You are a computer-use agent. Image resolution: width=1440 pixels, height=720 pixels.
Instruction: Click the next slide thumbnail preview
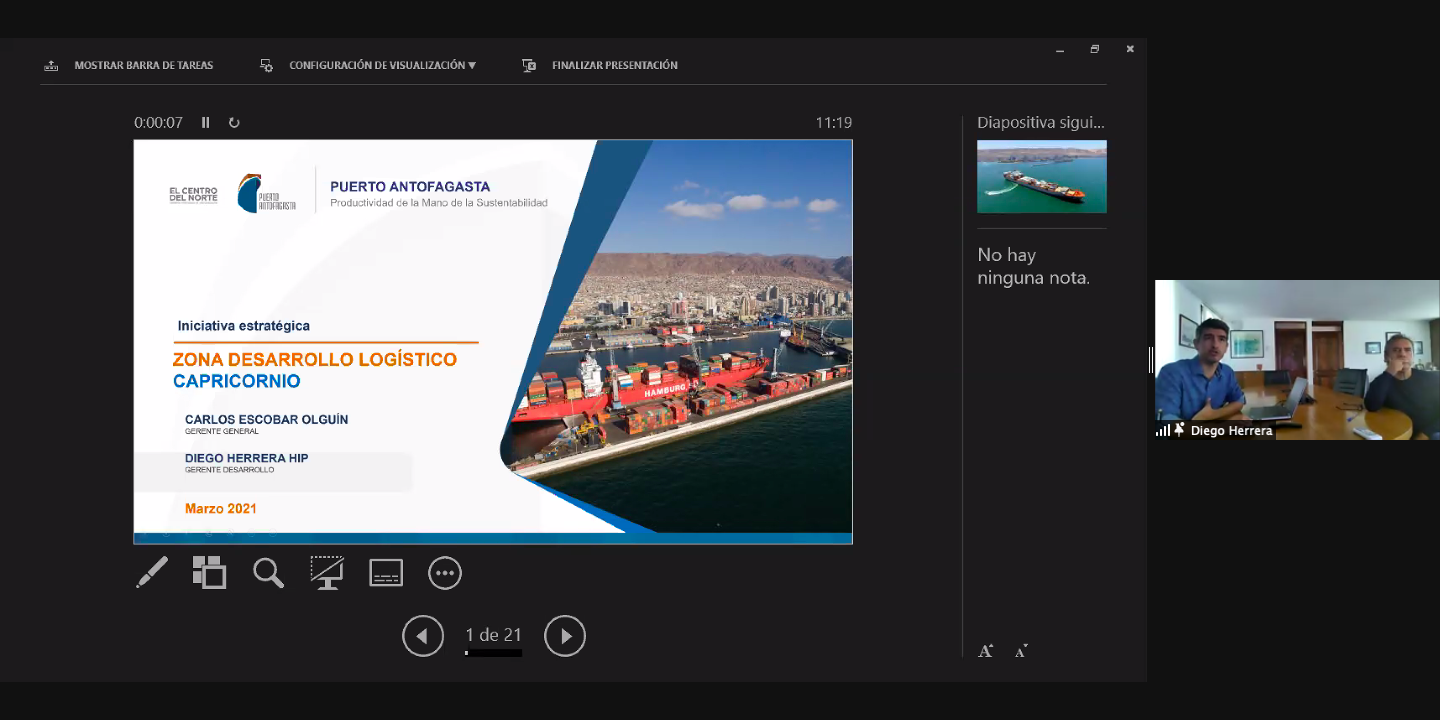pyautogui.click(x=1041, y=176)
